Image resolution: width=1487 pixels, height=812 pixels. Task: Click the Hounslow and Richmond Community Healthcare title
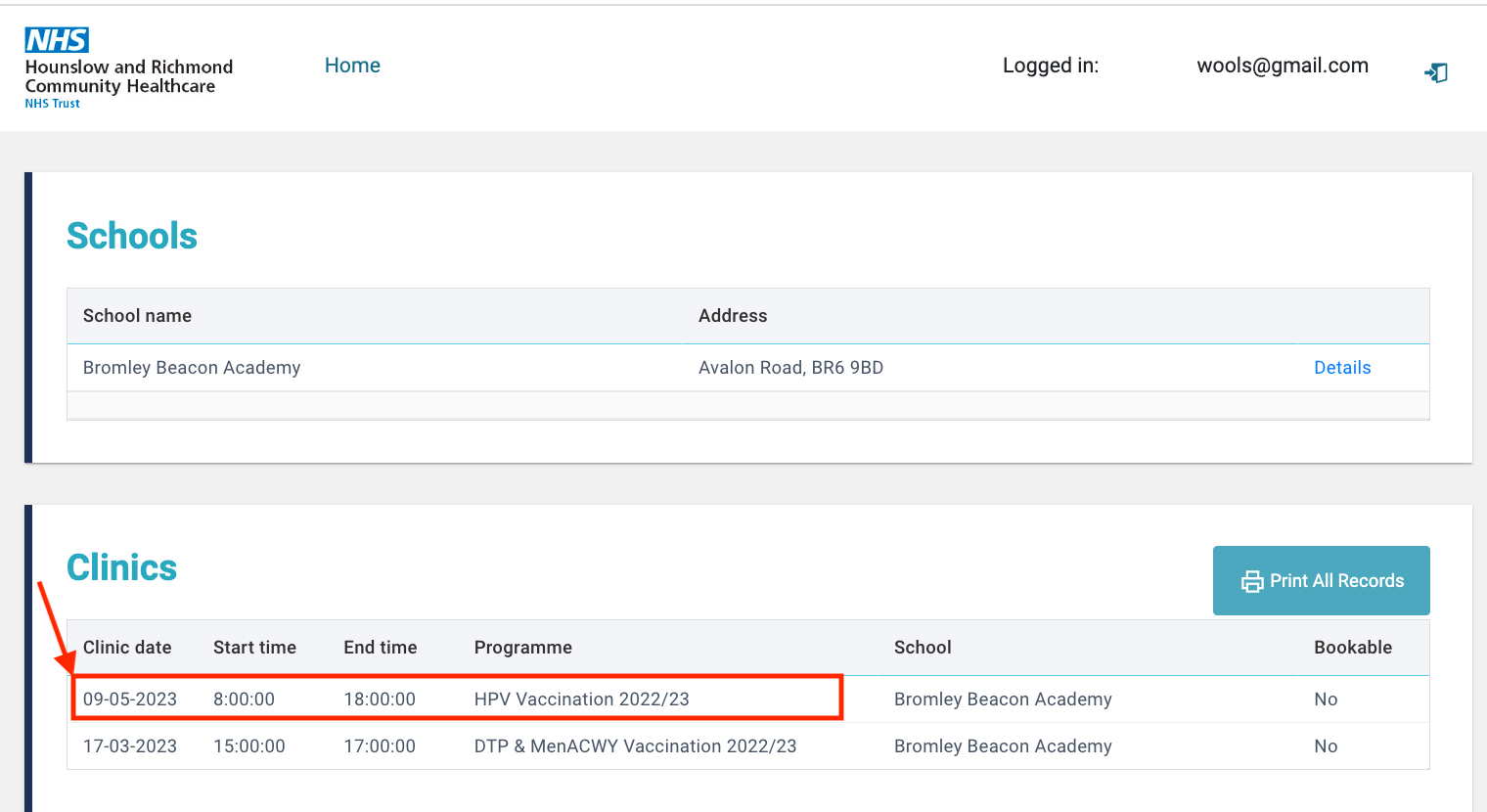click(x=129, y=76)
